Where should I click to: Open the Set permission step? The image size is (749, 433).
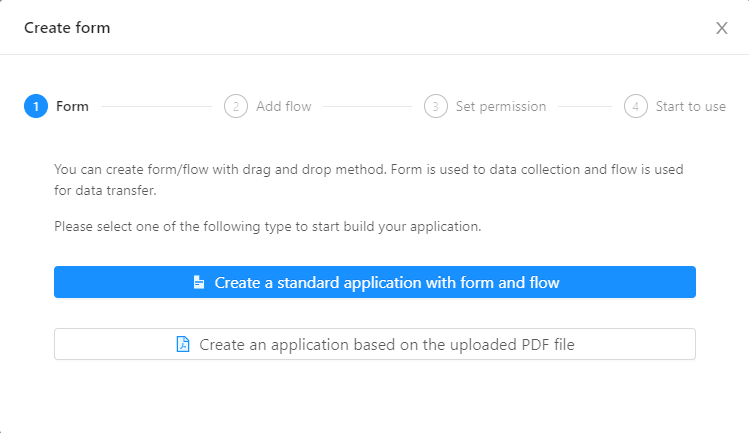[501, 106]
